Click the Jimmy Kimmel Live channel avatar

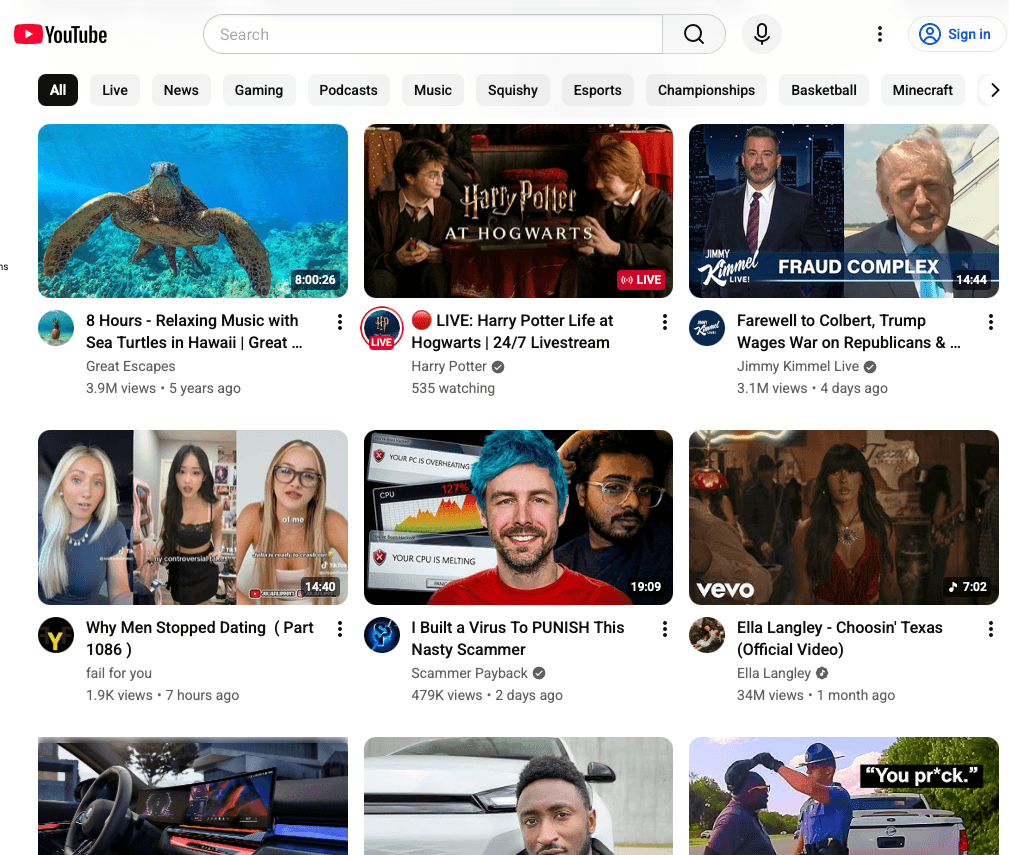click(707, 328)
